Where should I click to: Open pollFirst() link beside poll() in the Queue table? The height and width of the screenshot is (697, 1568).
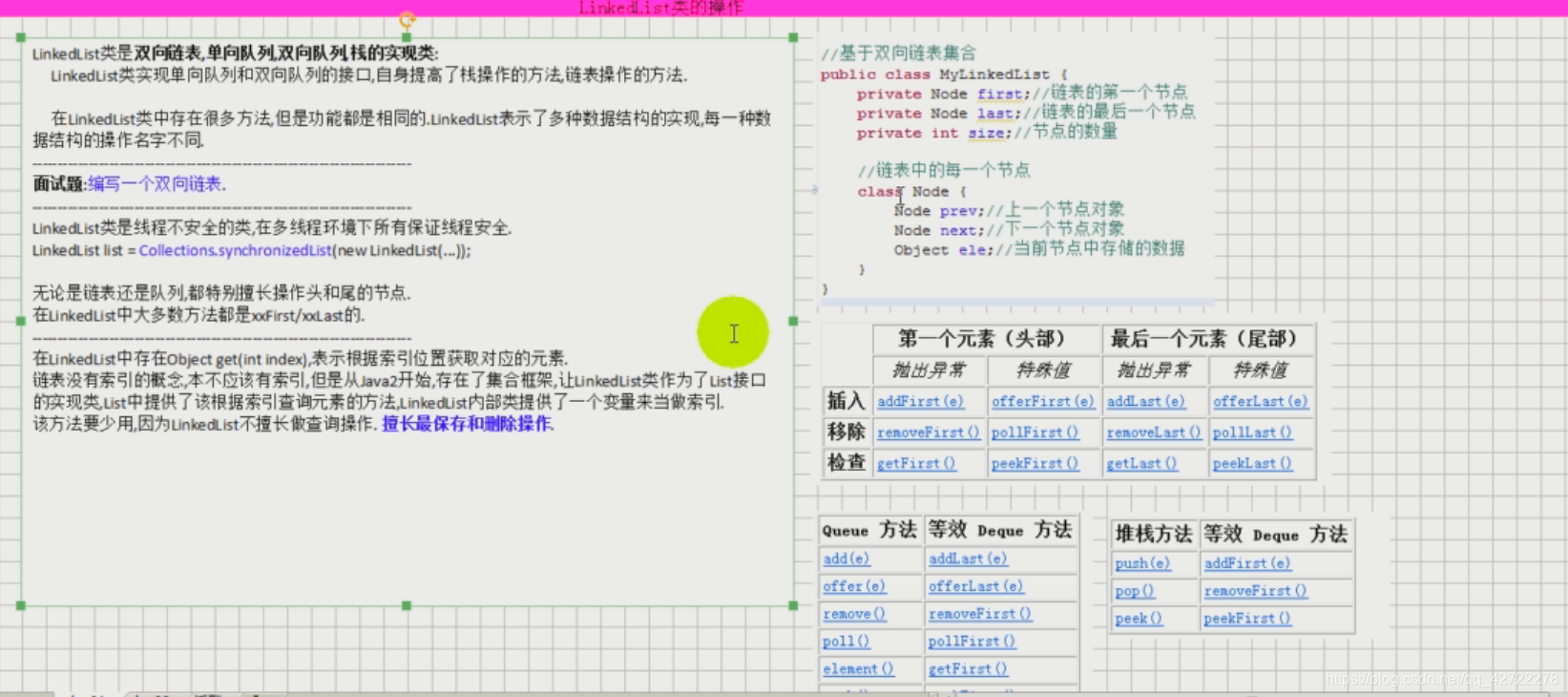click(x=972, y=642)
